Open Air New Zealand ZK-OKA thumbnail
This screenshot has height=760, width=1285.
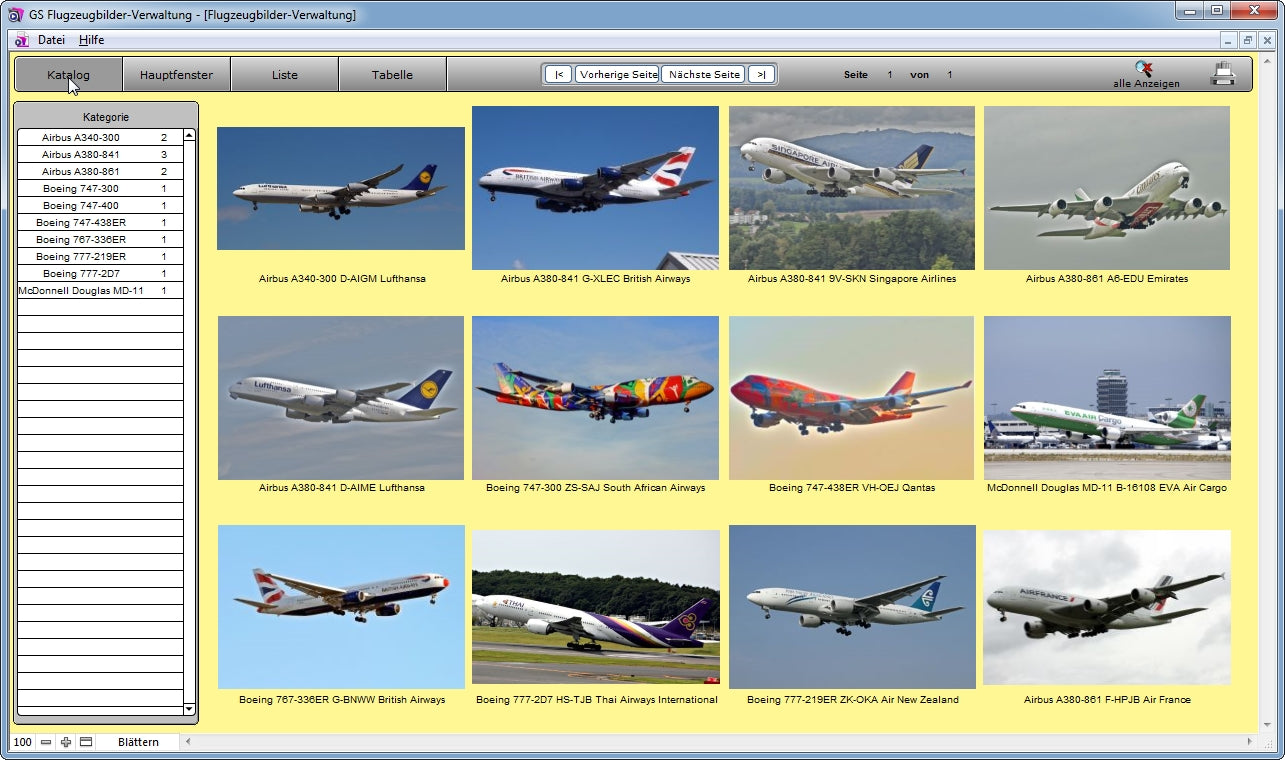point(852,607)
